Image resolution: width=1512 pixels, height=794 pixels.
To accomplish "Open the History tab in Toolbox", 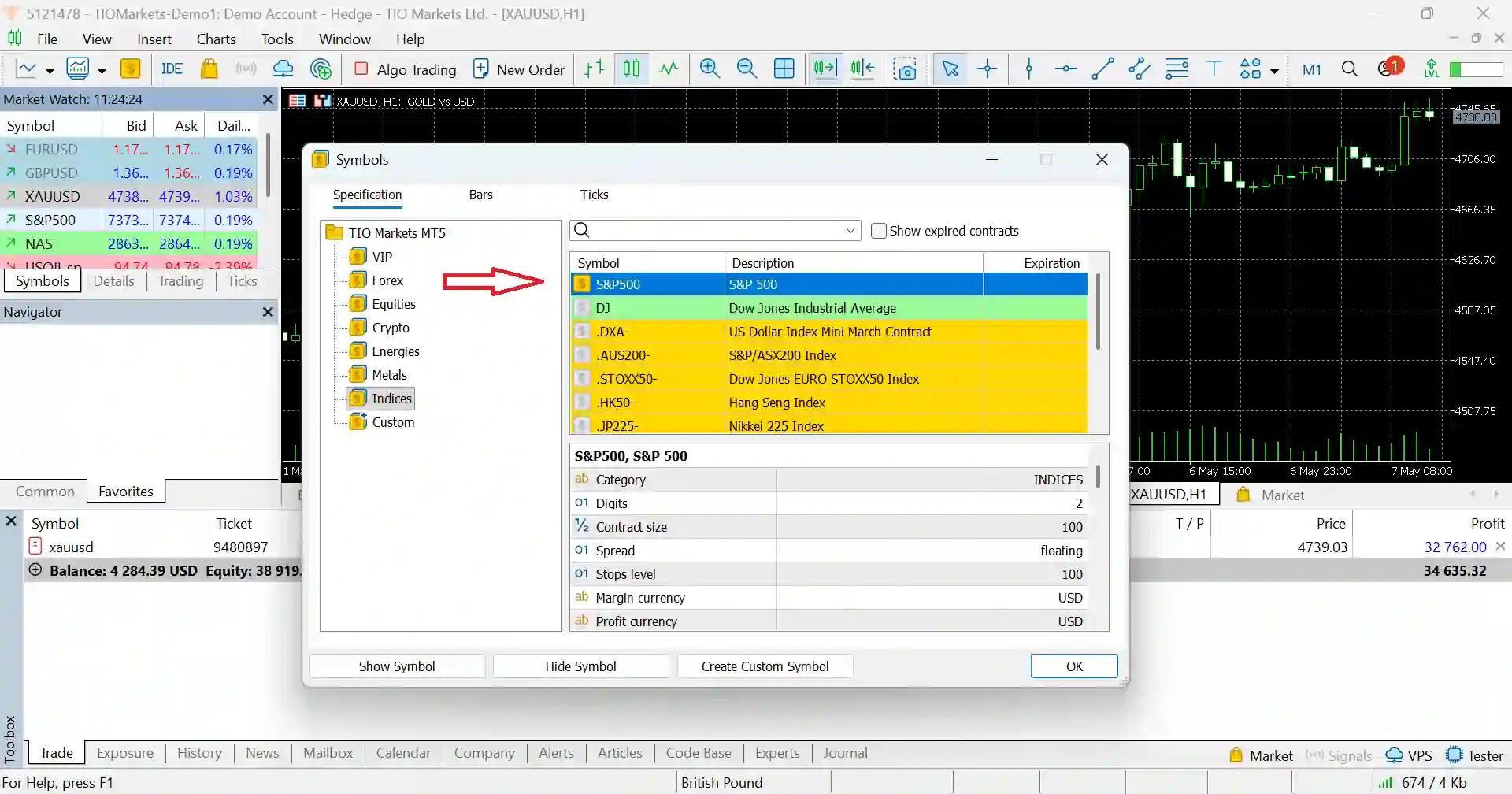I will 199,753.
